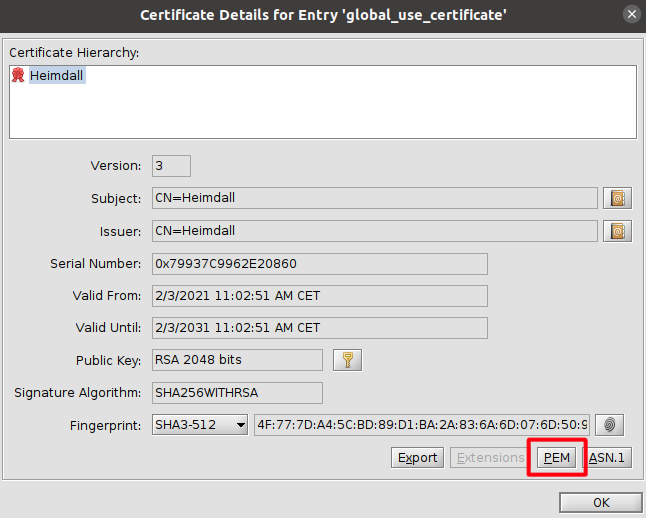Click the Version field showing 3

click(x=170, y=166)
